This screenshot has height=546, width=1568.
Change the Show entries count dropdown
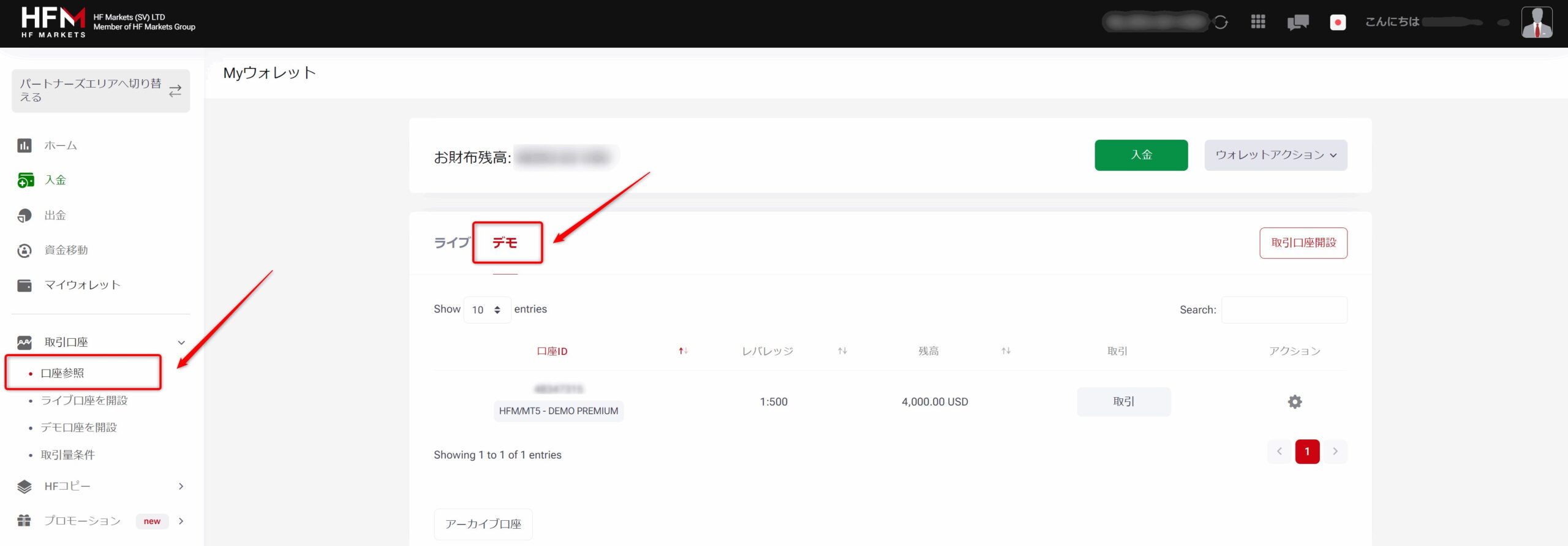487,310
